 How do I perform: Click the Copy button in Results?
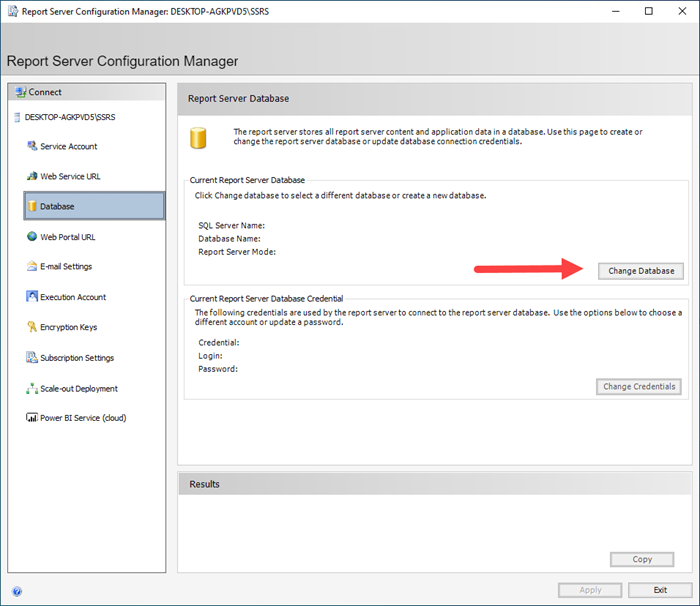click(x=642, y=560)
